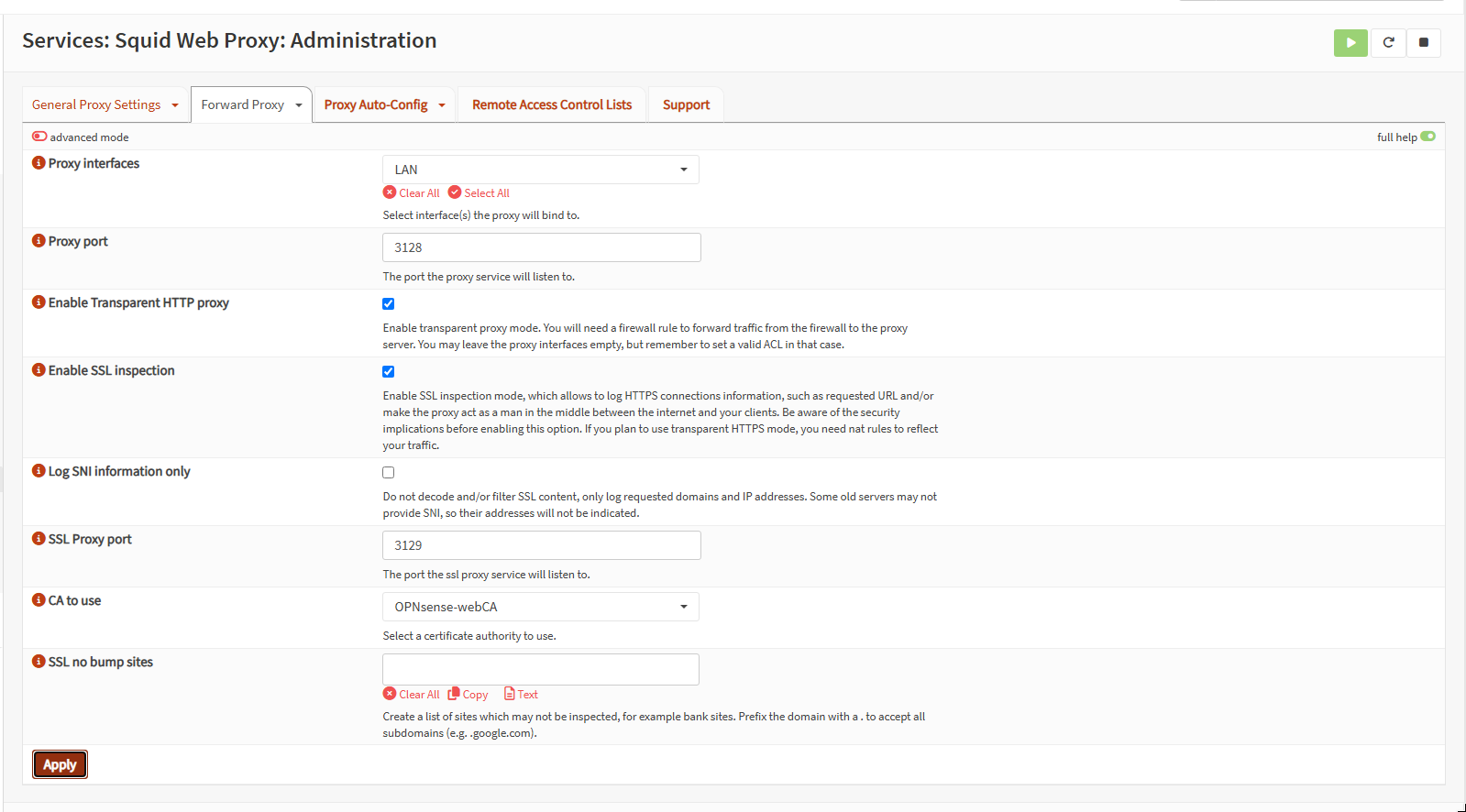Show help for SSL Proxy port
Image resolution: width=1466 pixels, height=812 pixels.
(x=39, y=538)
